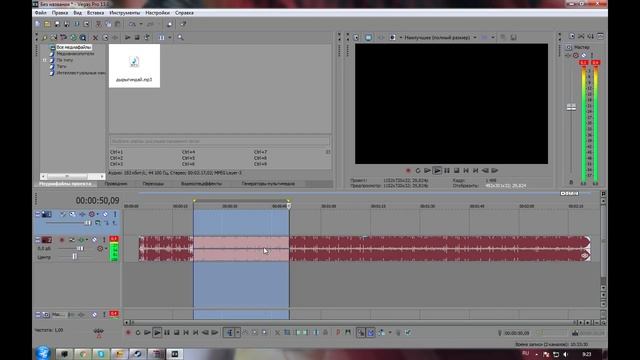Click the loop region end marker
Viewport: 640px width, 360px height.
pos(288,201)
